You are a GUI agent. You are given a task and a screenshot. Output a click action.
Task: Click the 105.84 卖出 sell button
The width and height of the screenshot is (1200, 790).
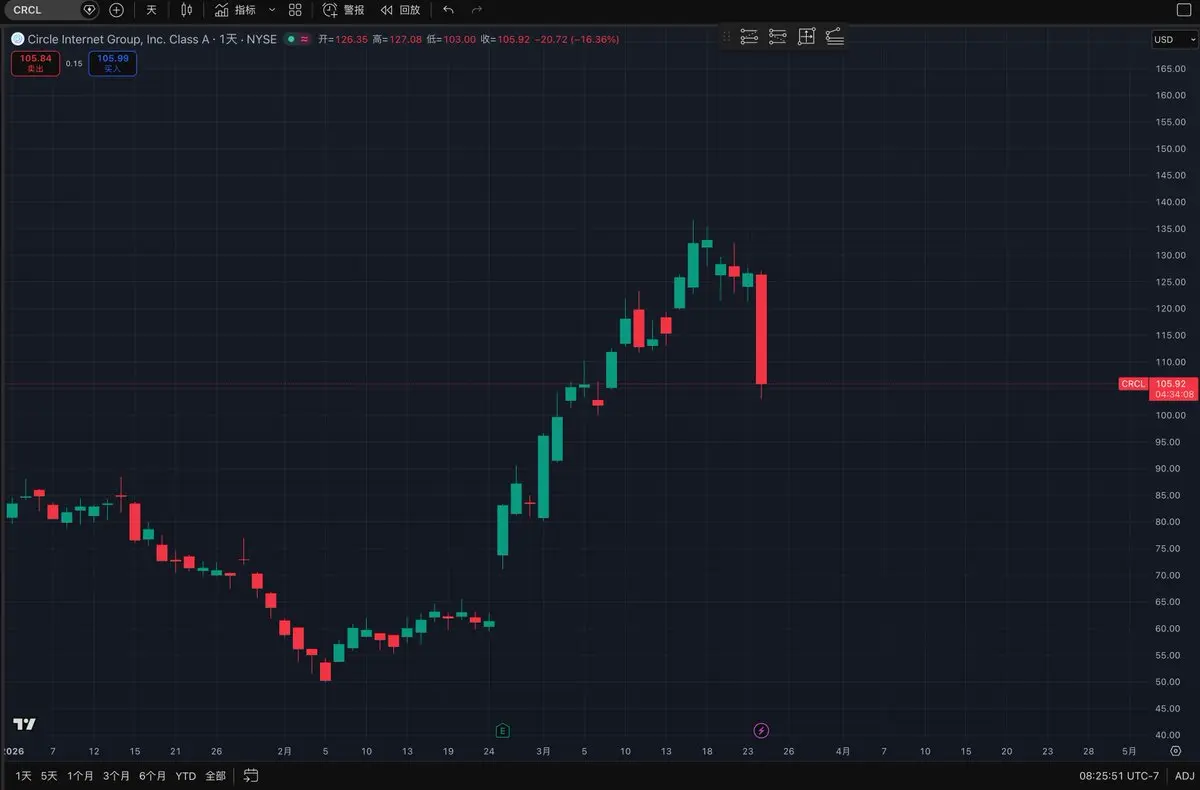35,64
